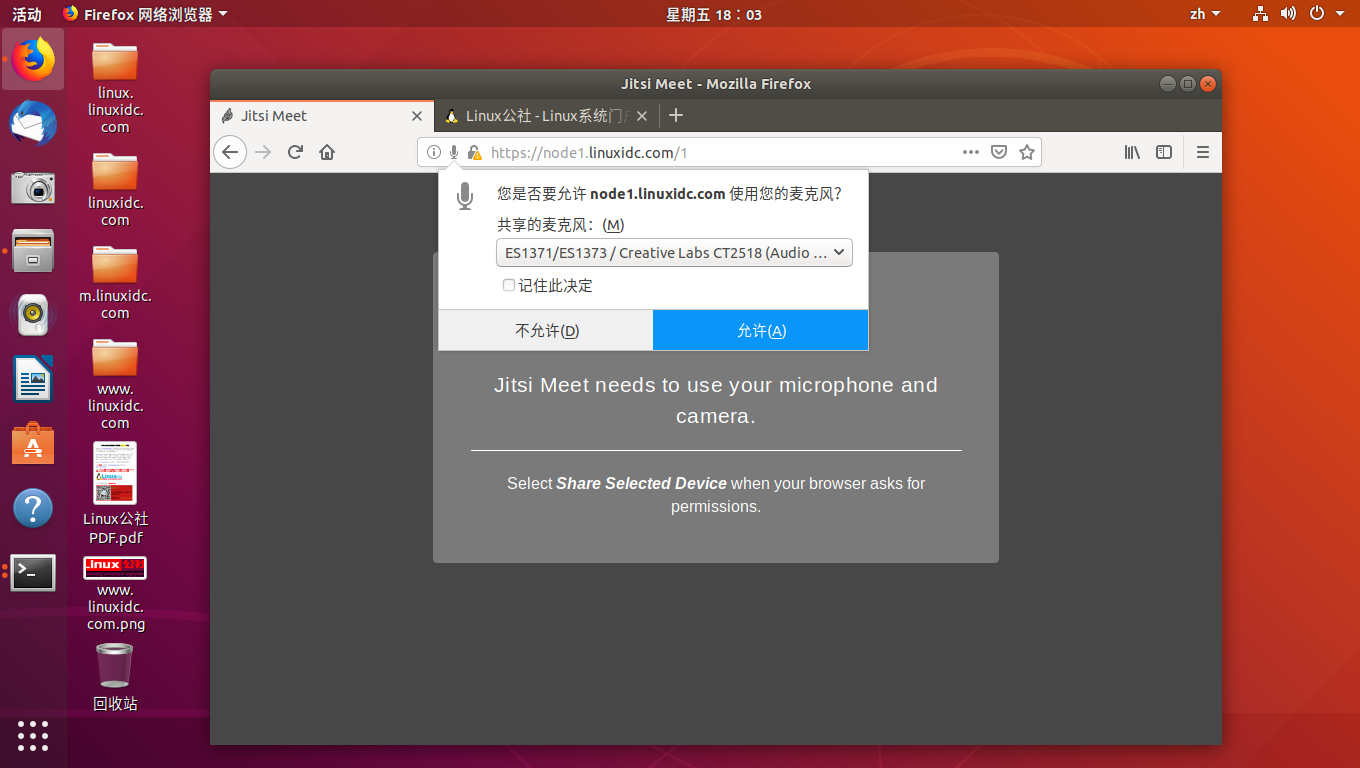Image resolution: width=1360 pixels, height=768 pixels.
Task: Bookmark this page using the star icon
Action: coord(1027,152)
